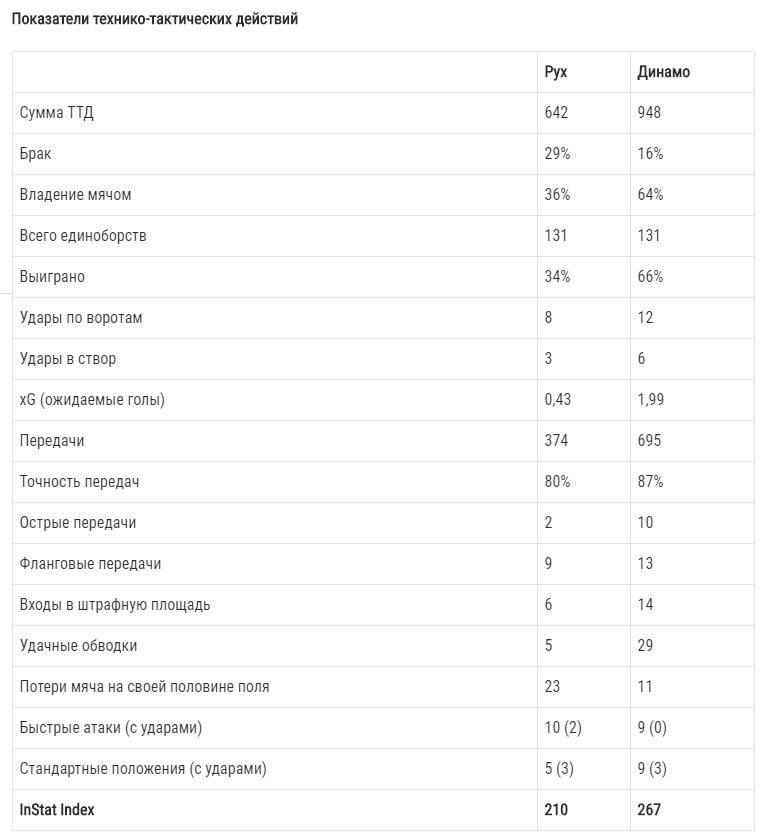Click the "Динамо" column header
The image size is (762, 838).
point(664,72)
